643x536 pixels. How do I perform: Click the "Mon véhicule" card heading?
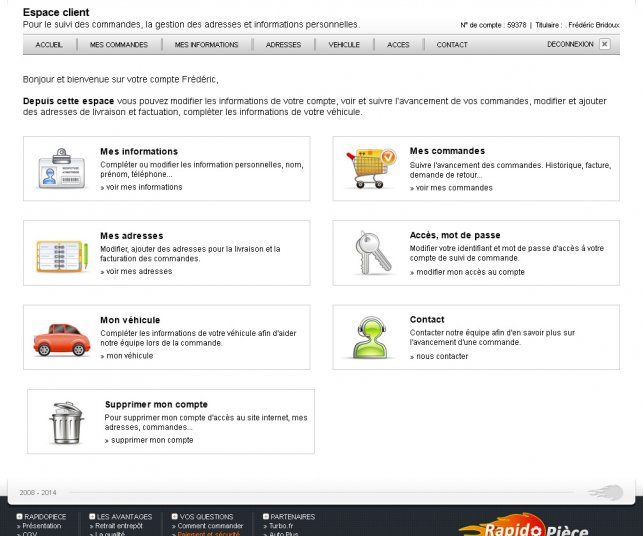[x=130, y=320]
